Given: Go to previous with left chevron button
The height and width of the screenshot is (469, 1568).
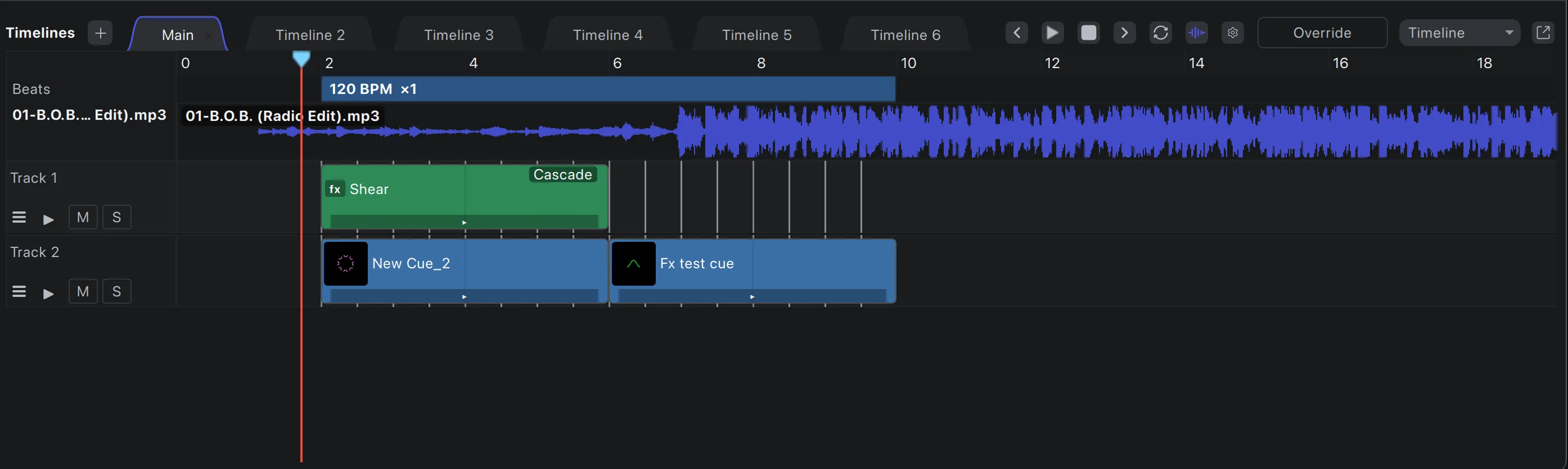Looking at the screenshot, I should 1016,33.
